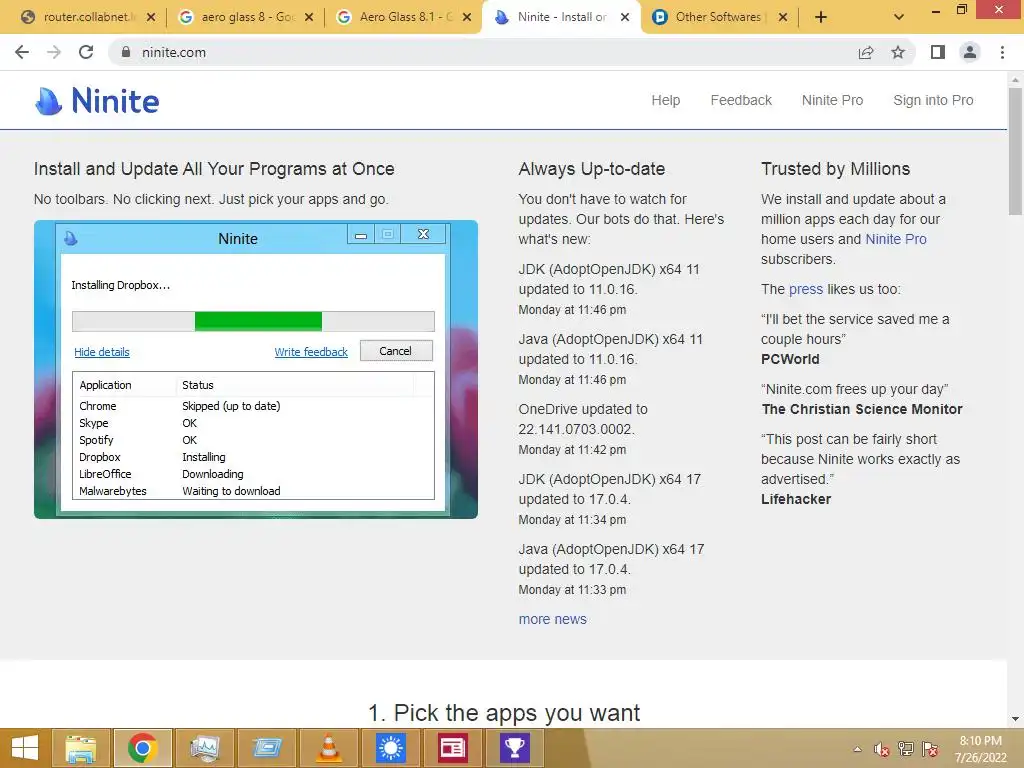The width and height of the screenshot is (1024, 768).
Task: Close the router.collabnet tab
Action: tap(151, 17)
